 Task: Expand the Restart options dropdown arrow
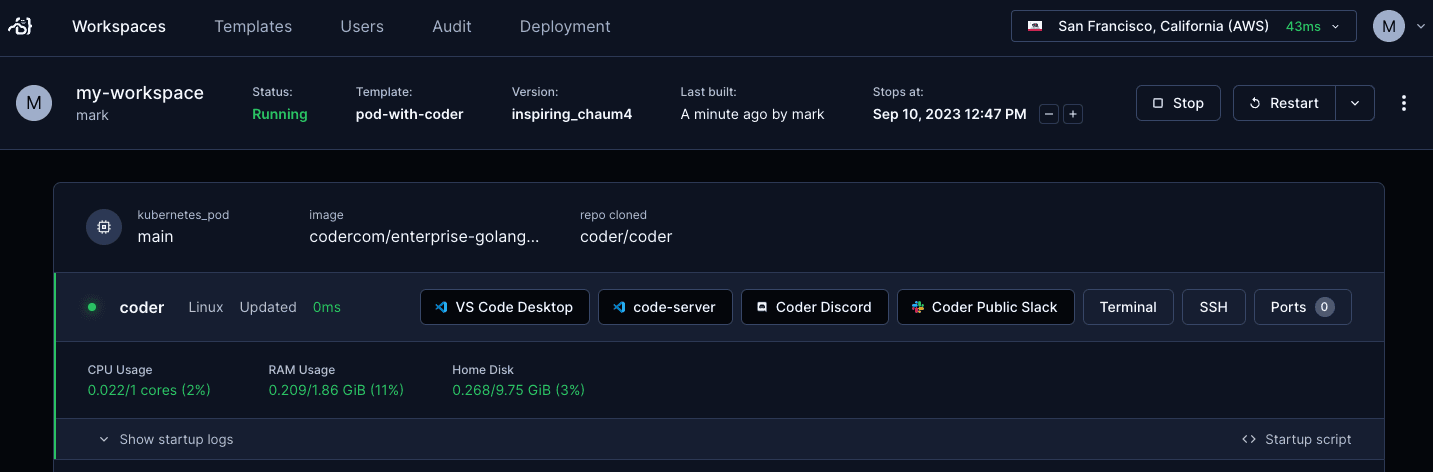tap(1355, 103)
